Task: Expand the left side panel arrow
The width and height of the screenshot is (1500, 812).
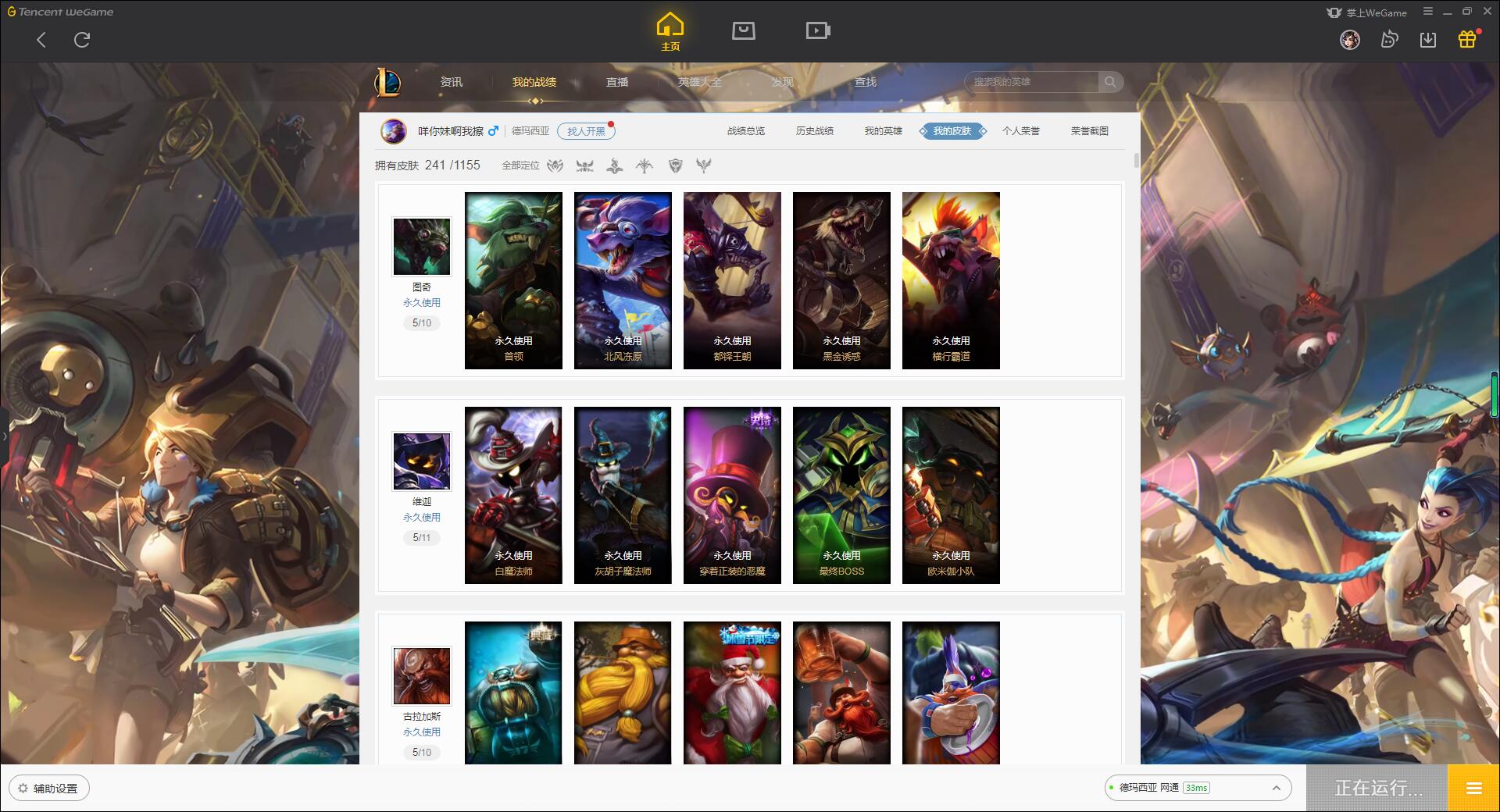Action: pyautogui.click(x=4, y=436)
